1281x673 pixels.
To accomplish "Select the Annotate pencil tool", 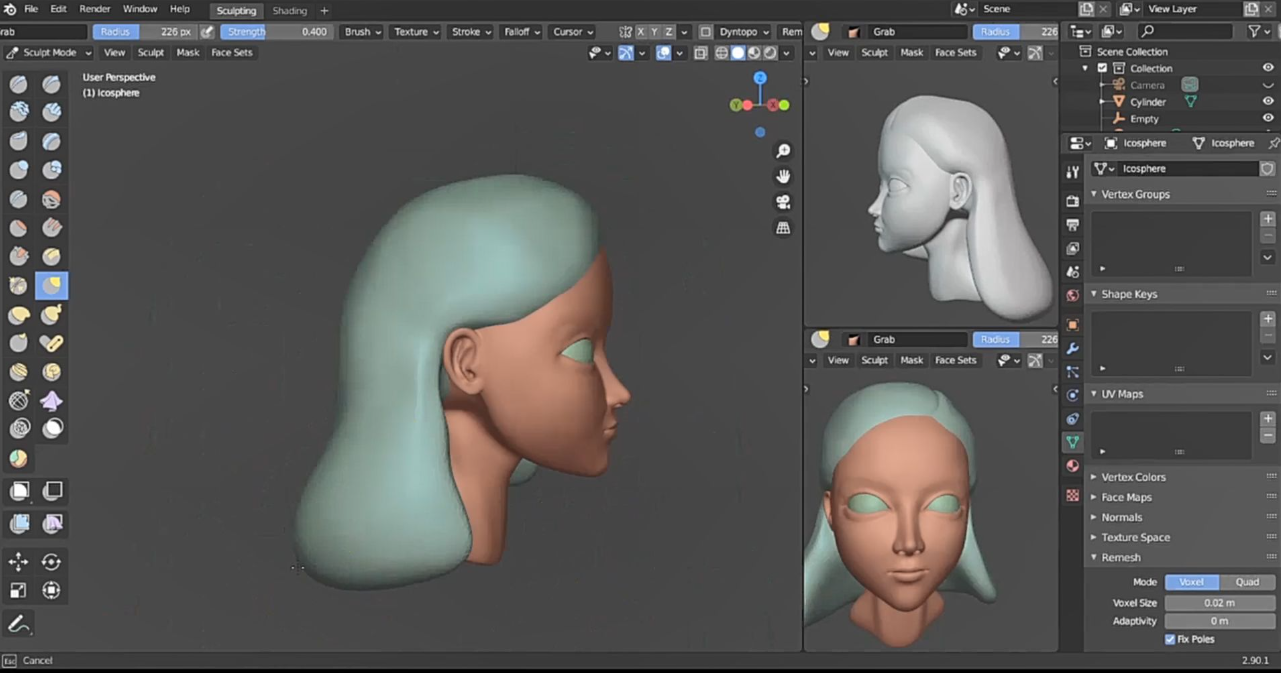I will coord(19,624).
